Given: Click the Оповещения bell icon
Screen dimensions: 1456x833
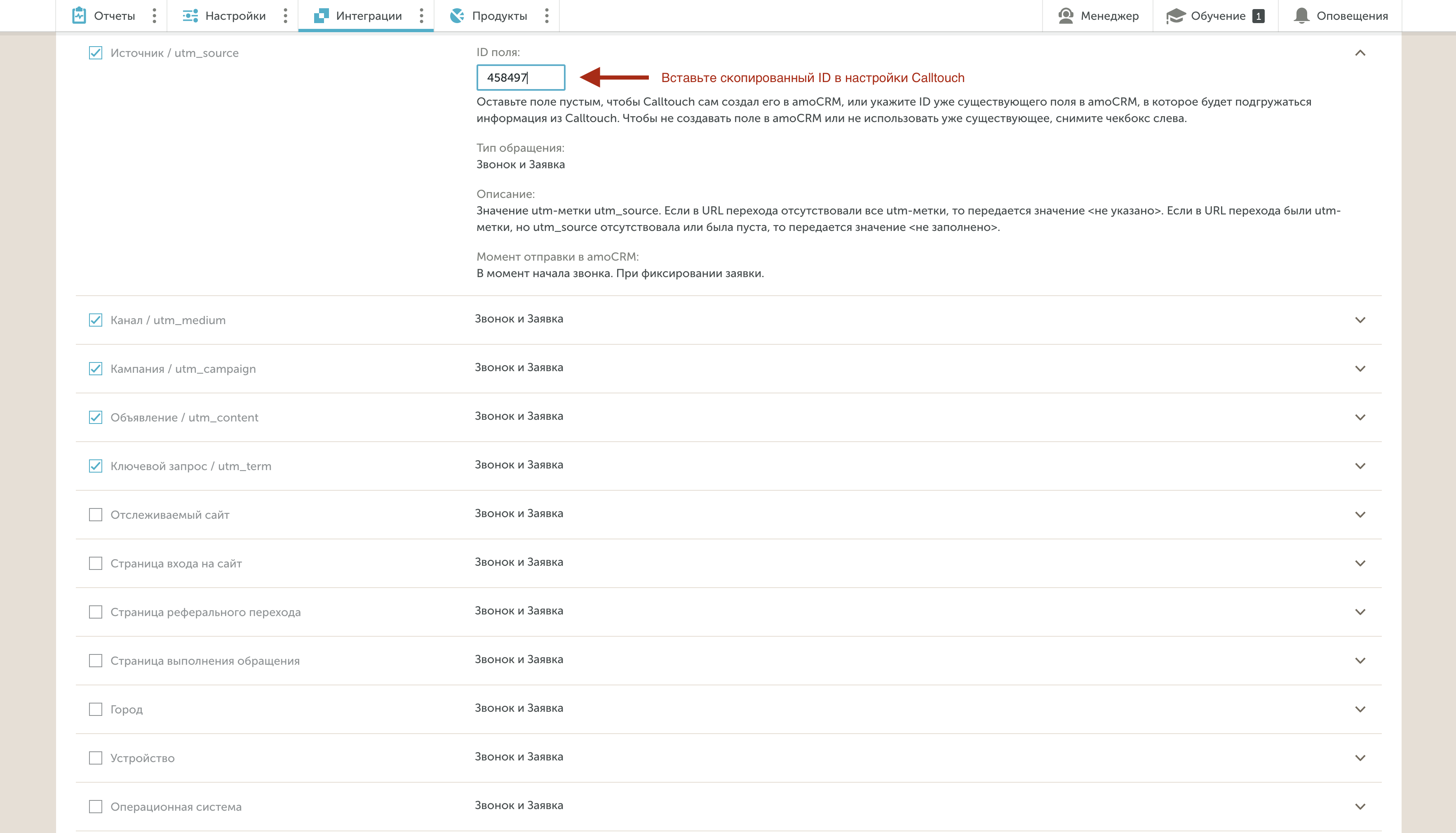Looking at the screenshot, I should point(1301,15).
